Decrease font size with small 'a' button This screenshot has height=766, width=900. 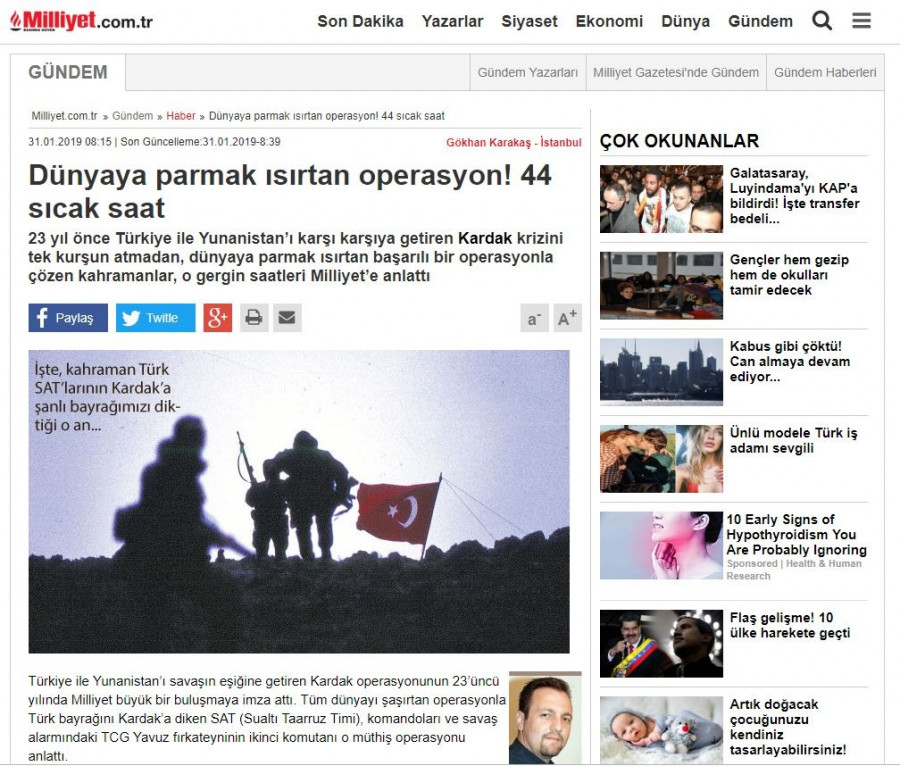(534, 319)
